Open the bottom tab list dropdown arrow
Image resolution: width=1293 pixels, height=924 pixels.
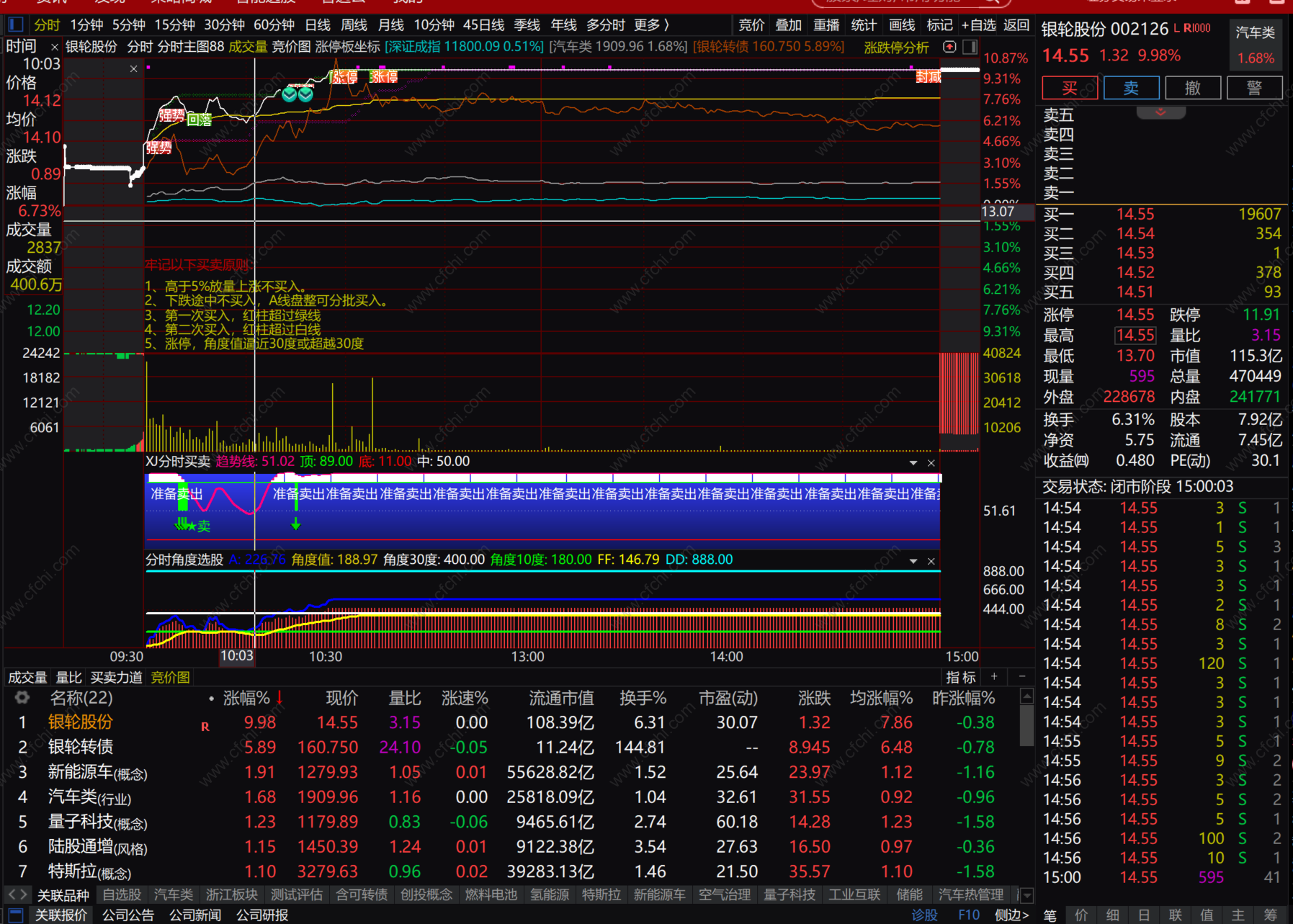click(x=1028, y=895)
